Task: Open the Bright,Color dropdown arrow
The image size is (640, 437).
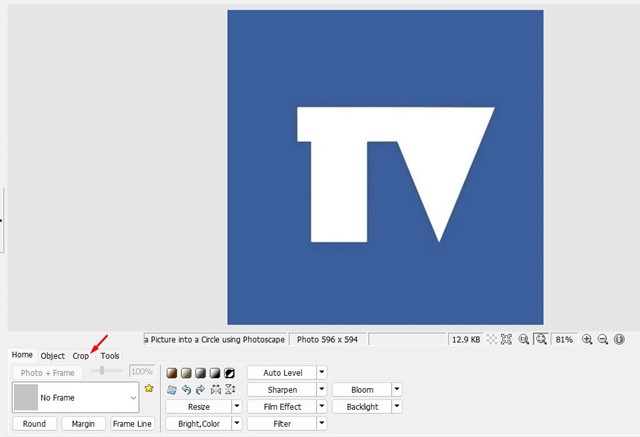Action: [237, 423]
